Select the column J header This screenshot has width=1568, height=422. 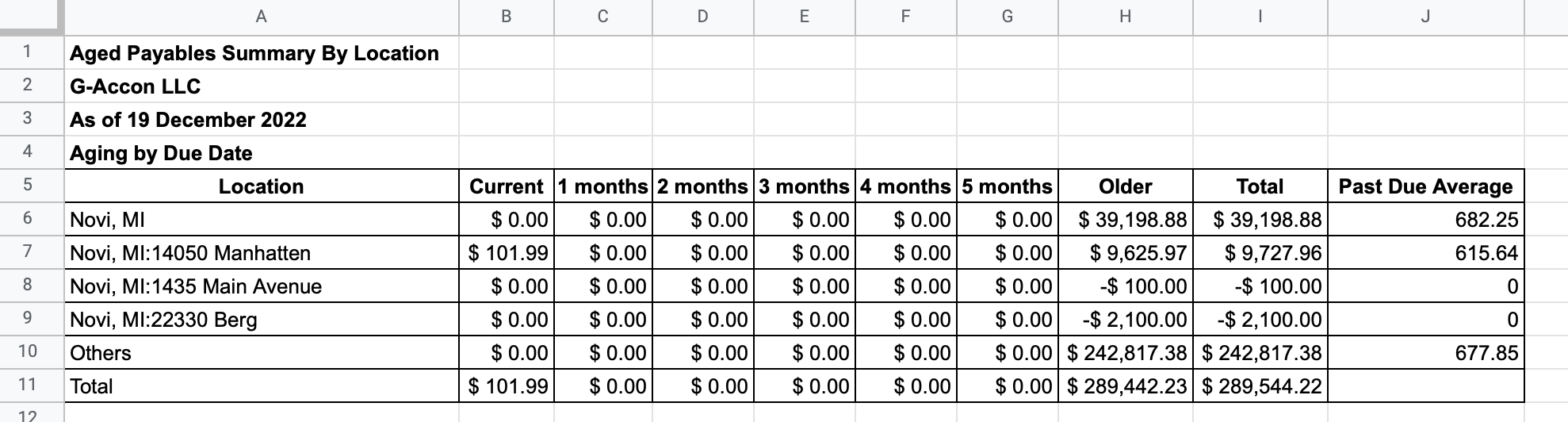pyautogui.click(x=1425, y=17)
